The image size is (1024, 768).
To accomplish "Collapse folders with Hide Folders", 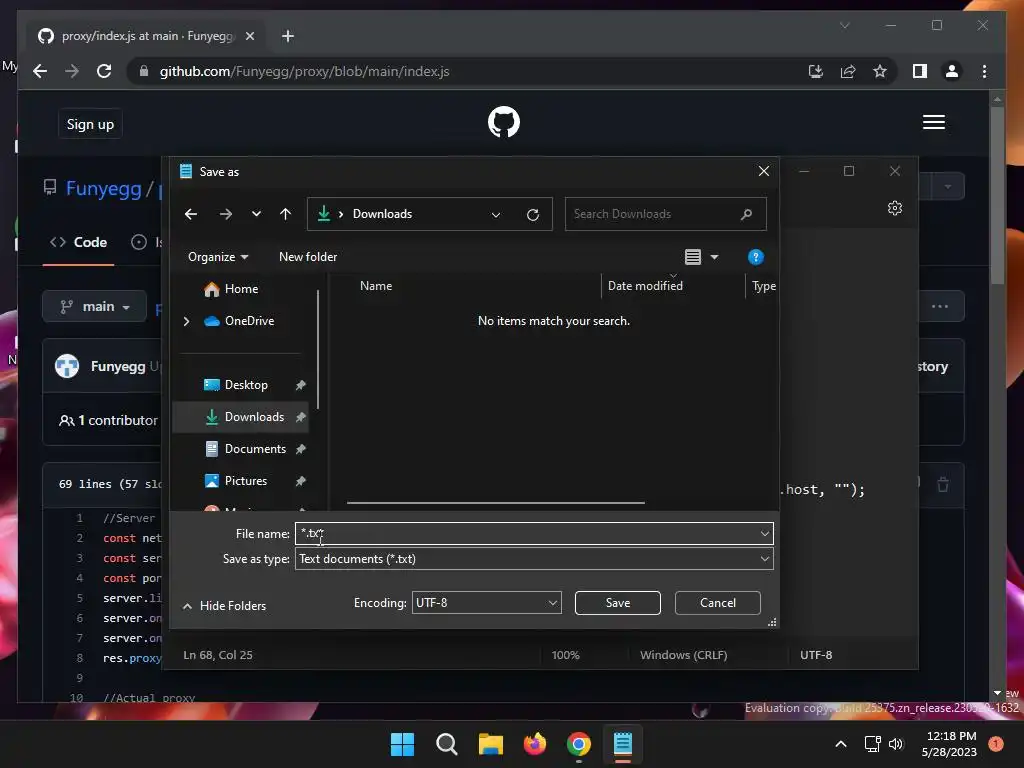I will (x=224, y=606).
